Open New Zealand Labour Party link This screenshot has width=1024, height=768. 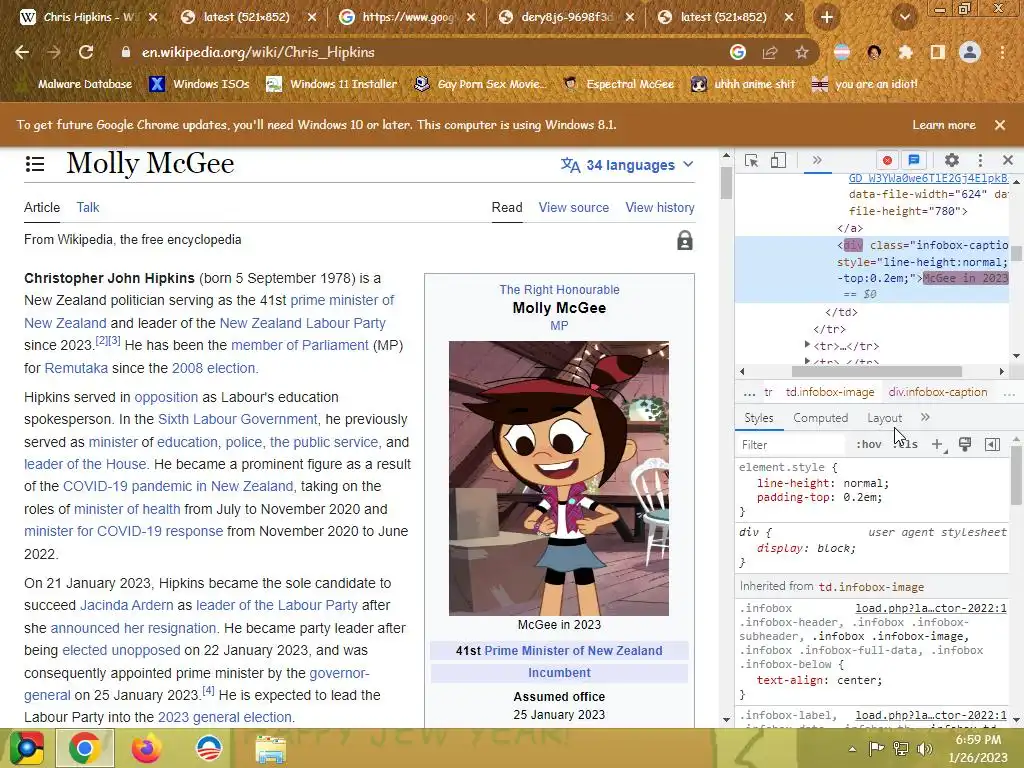click(x=302, y=323)
